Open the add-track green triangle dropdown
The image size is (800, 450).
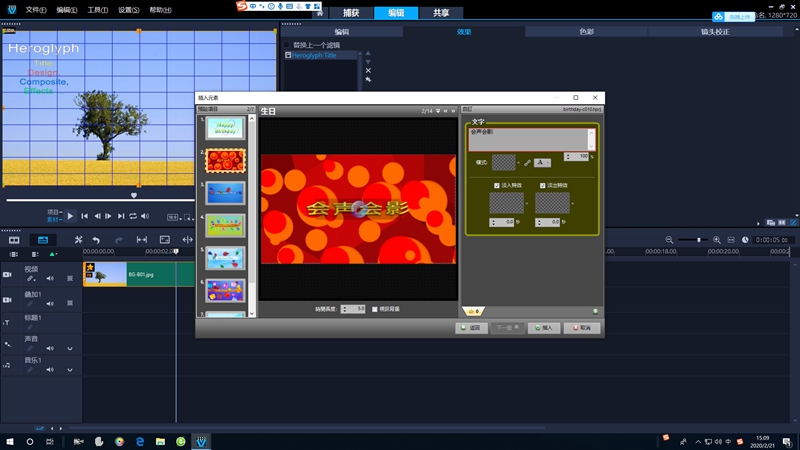pyautogui.click(x=53, y=254)
